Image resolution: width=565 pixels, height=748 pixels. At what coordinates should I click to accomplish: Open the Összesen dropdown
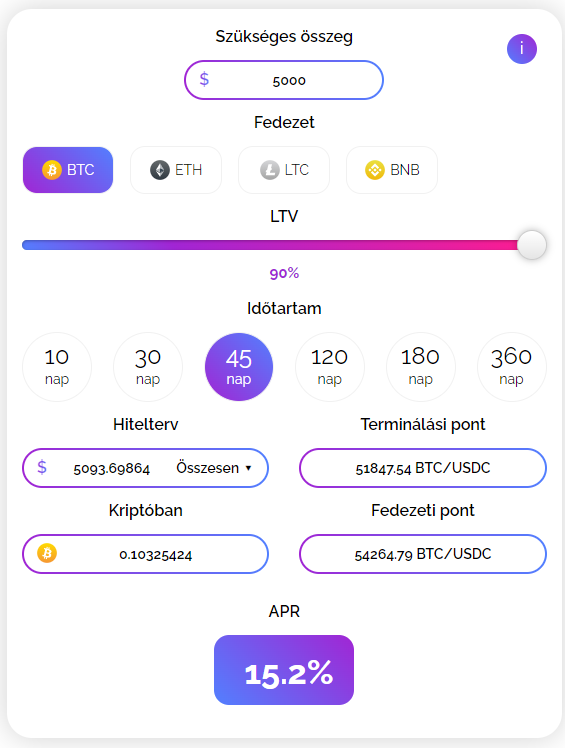(x=214, y=468)
